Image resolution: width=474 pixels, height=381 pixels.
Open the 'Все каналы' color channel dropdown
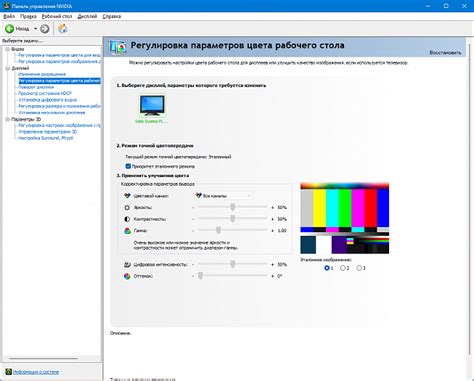(x=223, y=196)
